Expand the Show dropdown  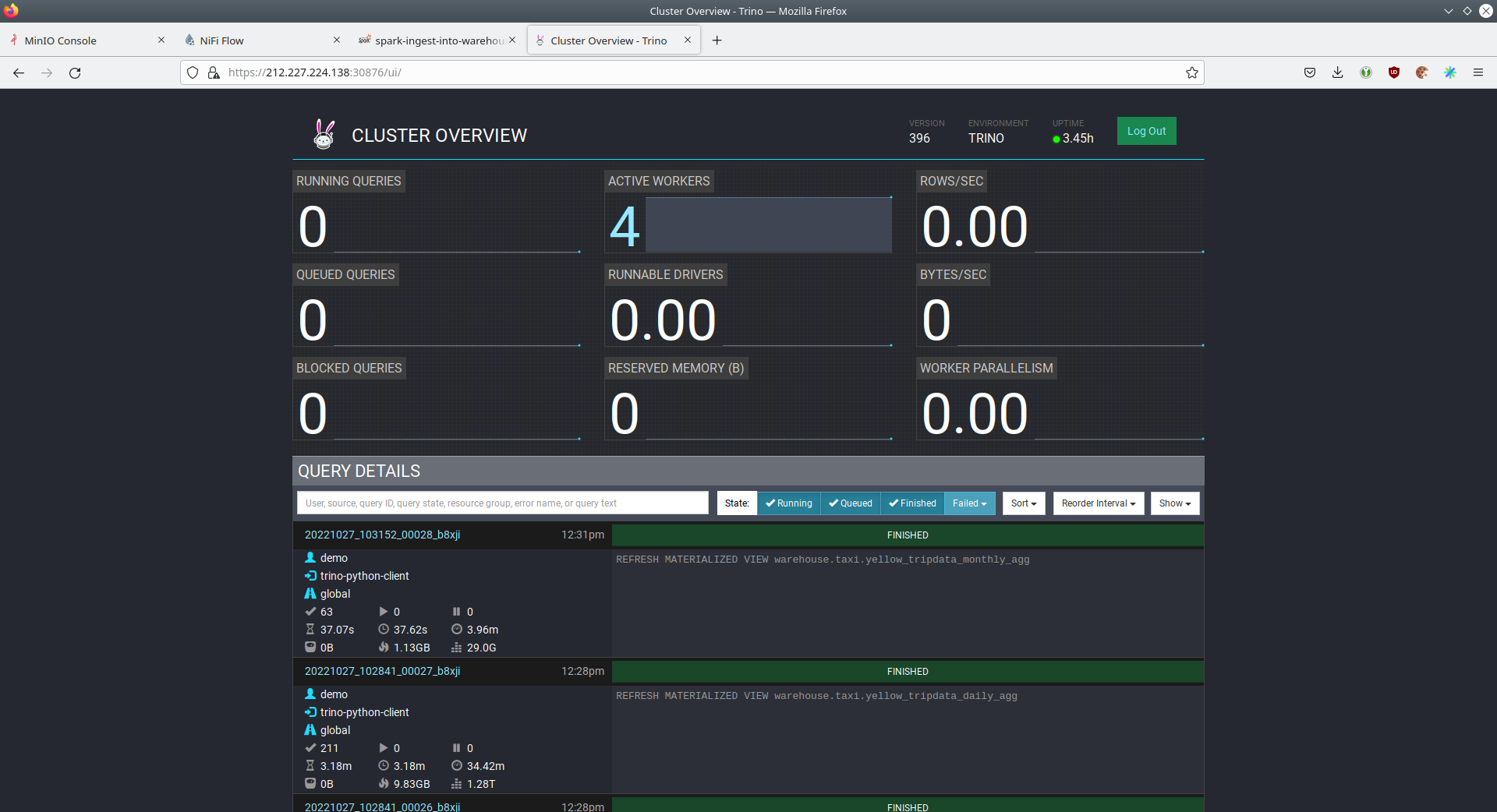pyautogui.click(x=1174, y=503)
